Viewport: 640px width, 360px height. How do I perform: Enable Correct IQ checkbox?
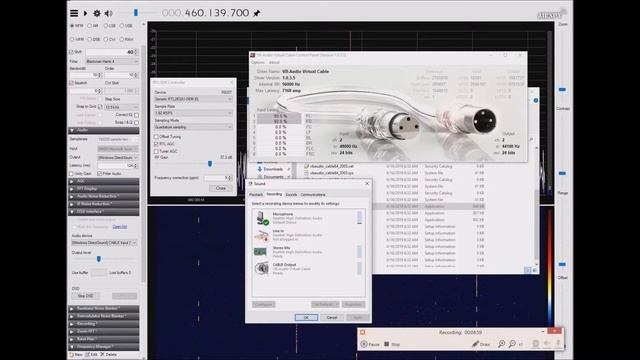point(136,115)
